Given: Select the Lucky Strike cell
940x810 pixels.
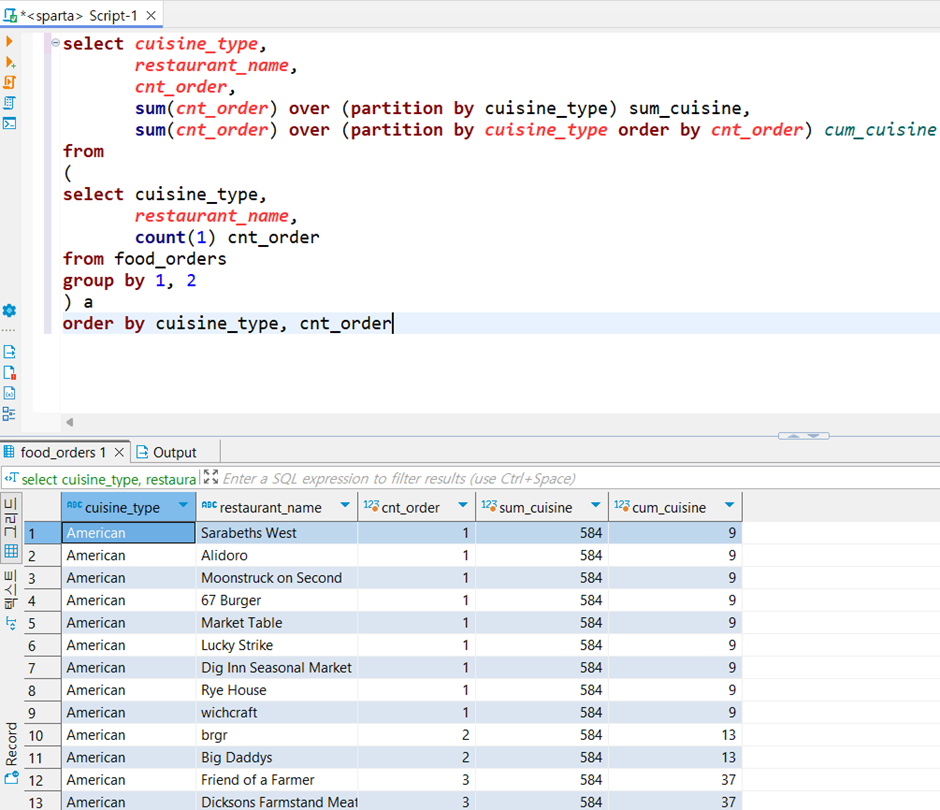Looking at the screenshot, I should [x=276, y=645].
